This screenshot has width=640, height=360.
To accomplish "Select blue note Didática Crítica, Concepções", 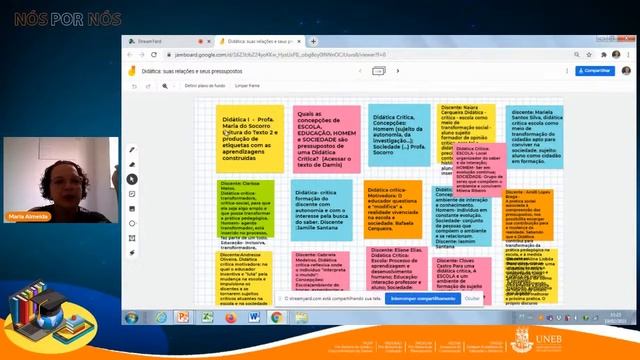I will (399, 135).
